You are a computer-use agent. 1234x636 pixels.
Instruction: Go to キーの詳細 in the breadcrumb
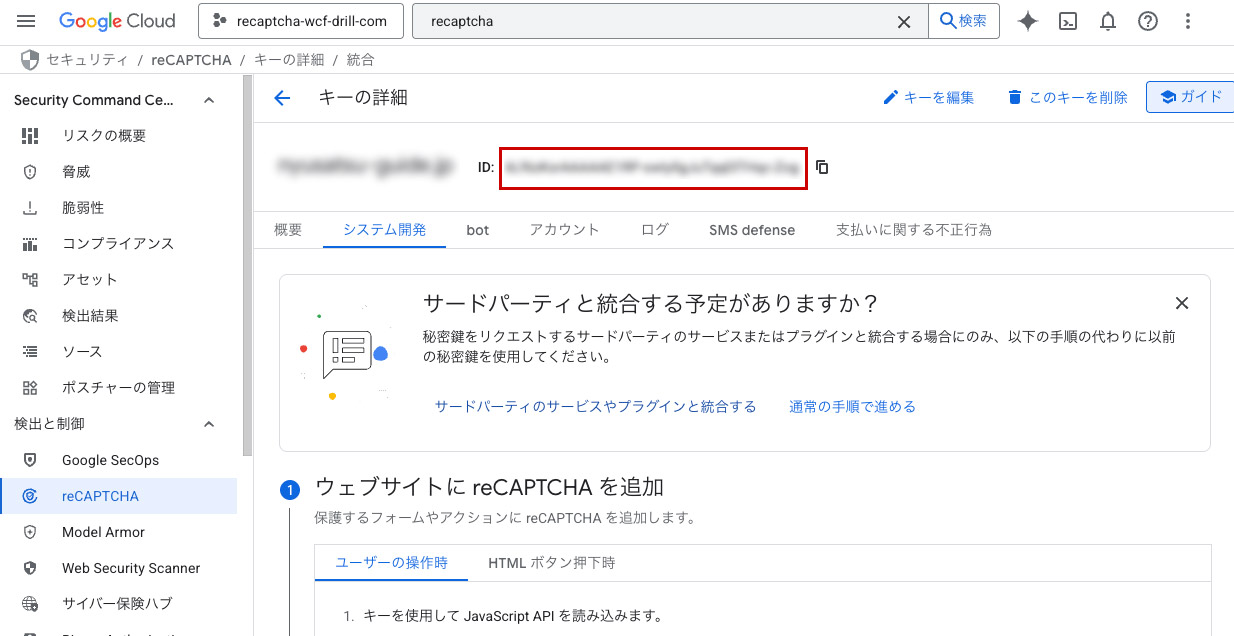click(289, 60)
